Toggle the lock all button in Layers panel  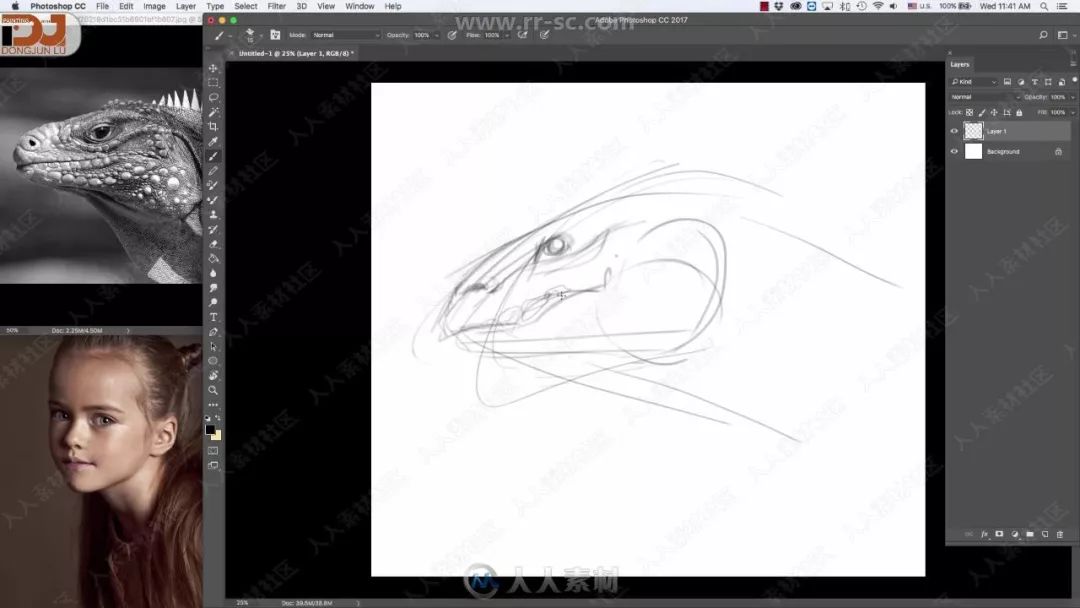(x=1019, y=112)
